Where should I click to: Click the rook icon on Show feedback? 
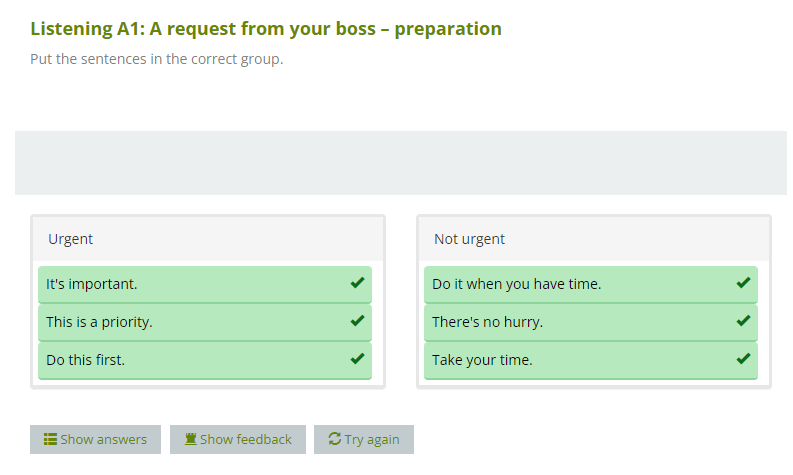(190, 439)
